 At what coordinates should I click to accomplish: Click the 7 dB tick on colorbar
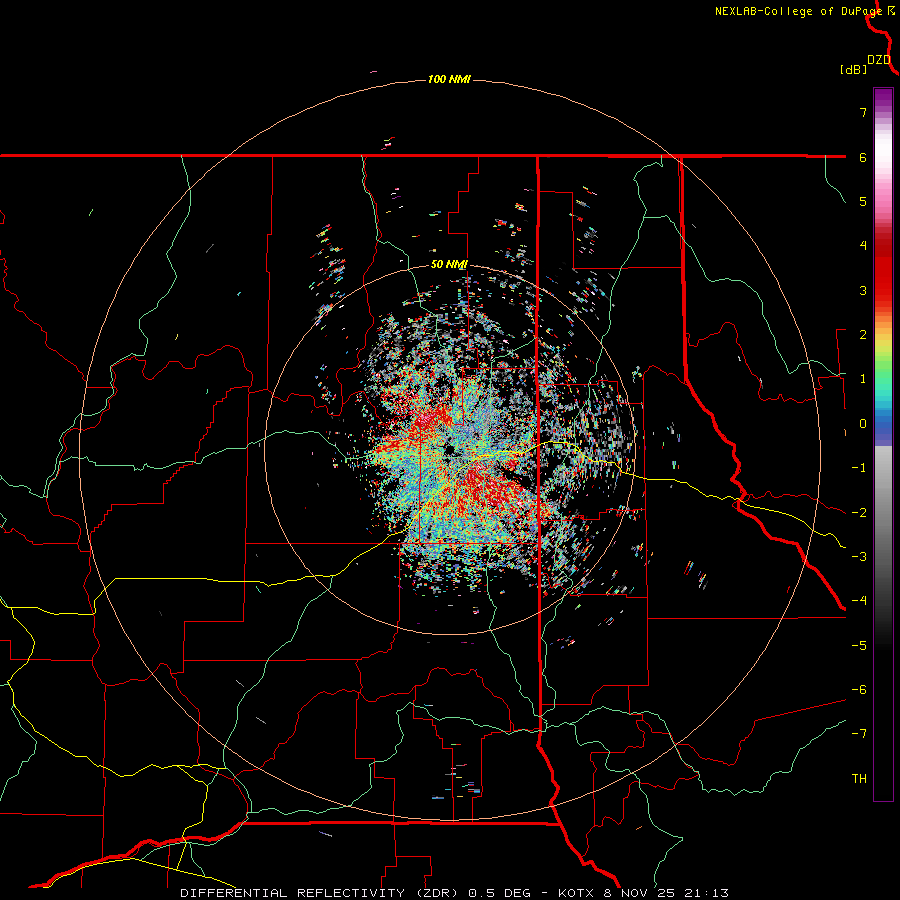pyautogui.click(x=863, y=112)
